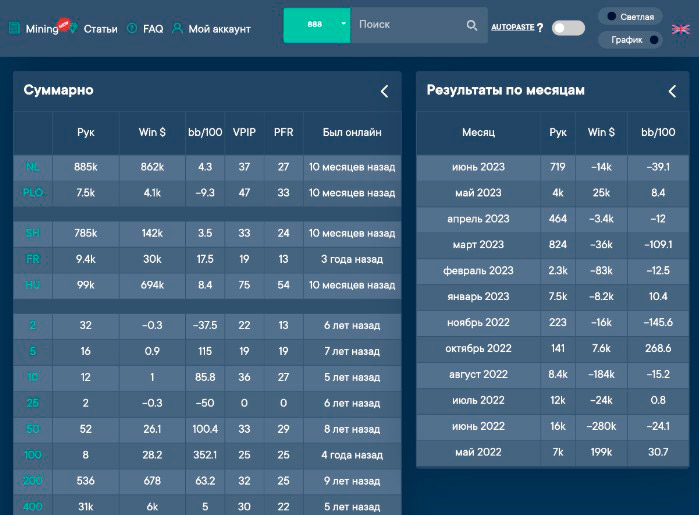Click the Mining icon in the navbar
Image resolution: width=699 pixels, height=515 pixels.
pyautogui.click(x=14, y=29)
